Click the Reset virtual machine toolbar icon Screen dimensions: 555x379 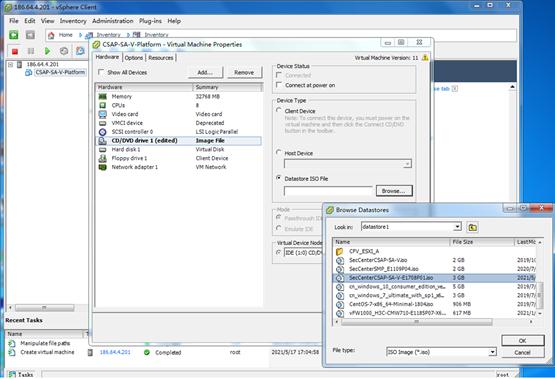(64, 51)
